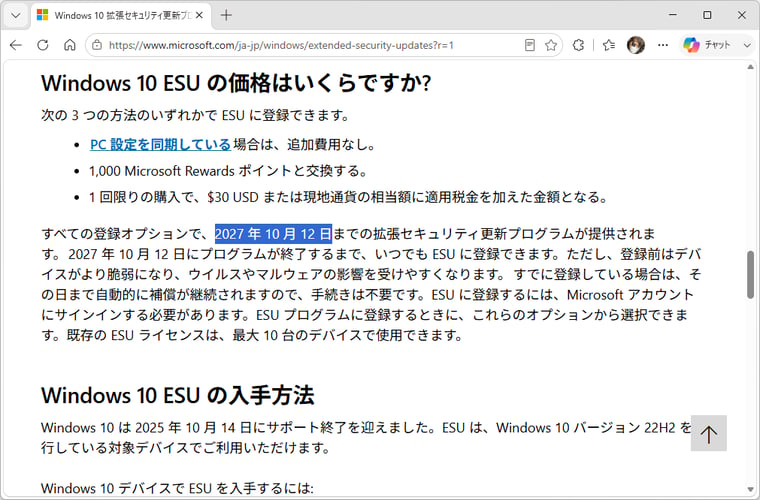Click the 次の 3 つの方法 intro sentence
Viewport: 760px width, 500px height.
[195, 115]
